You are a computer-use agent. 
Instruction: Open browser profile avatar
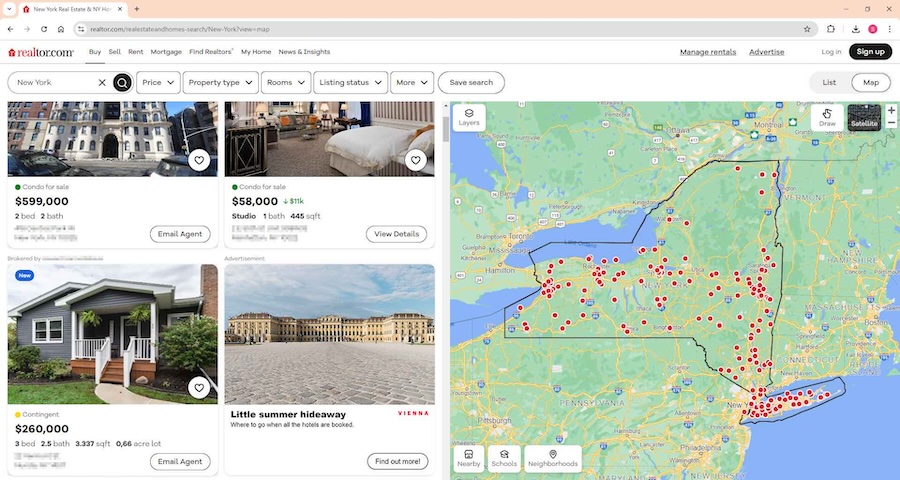[x=872, y=29]
